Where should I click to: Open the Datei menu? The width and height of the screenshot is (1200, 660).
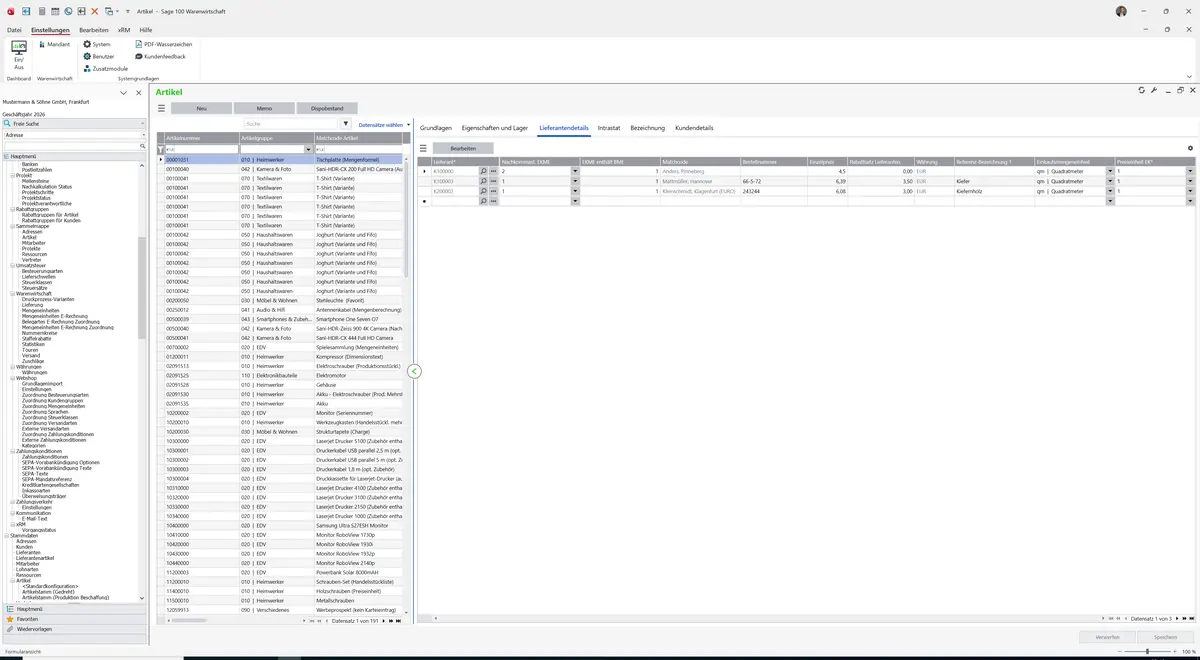14,30
